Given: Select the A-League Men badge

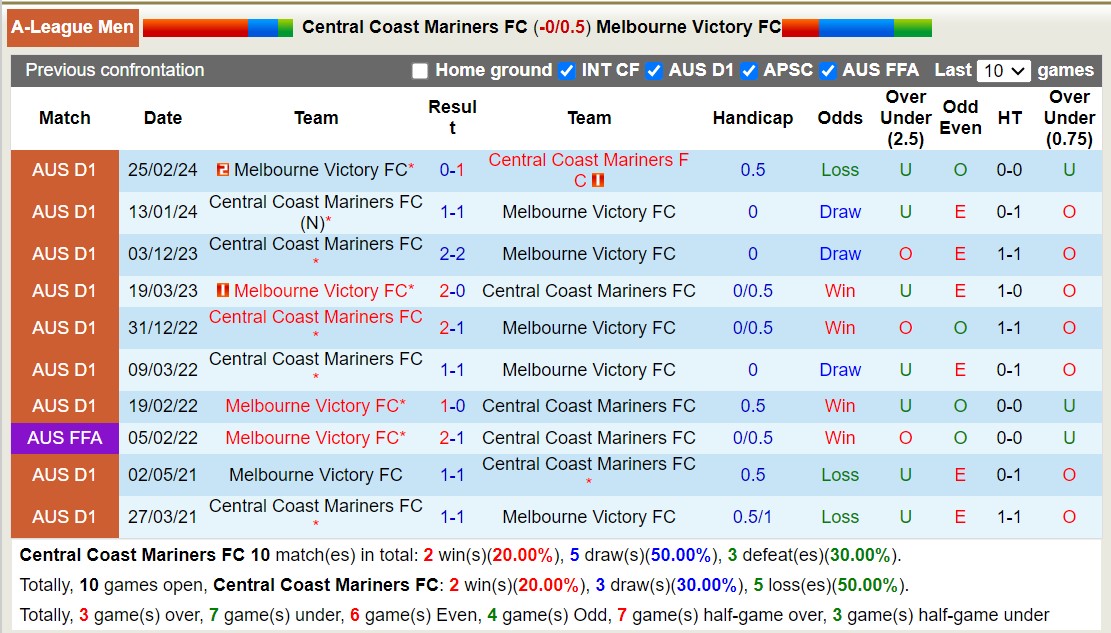Looking at the screenshot, I should coord(71,27).
